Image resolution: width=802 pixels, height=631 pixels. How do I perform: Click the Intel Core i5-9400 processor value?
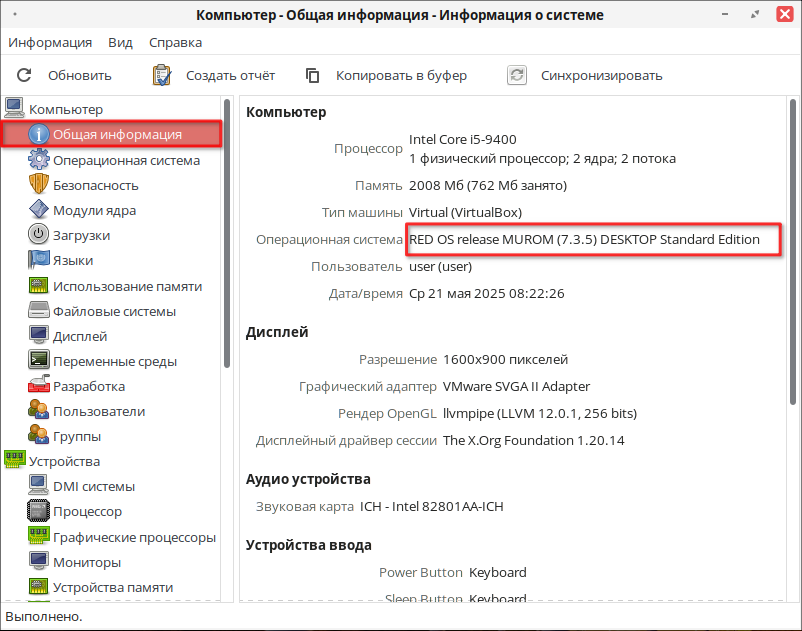pyautogui.click(x=462, y=139)
